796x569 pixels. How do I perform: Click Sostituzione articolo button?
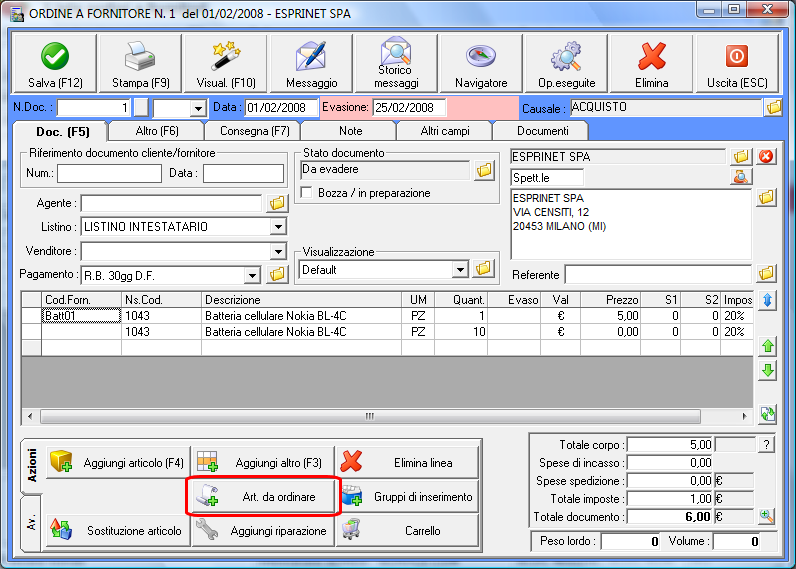click(x=118, y=530)
